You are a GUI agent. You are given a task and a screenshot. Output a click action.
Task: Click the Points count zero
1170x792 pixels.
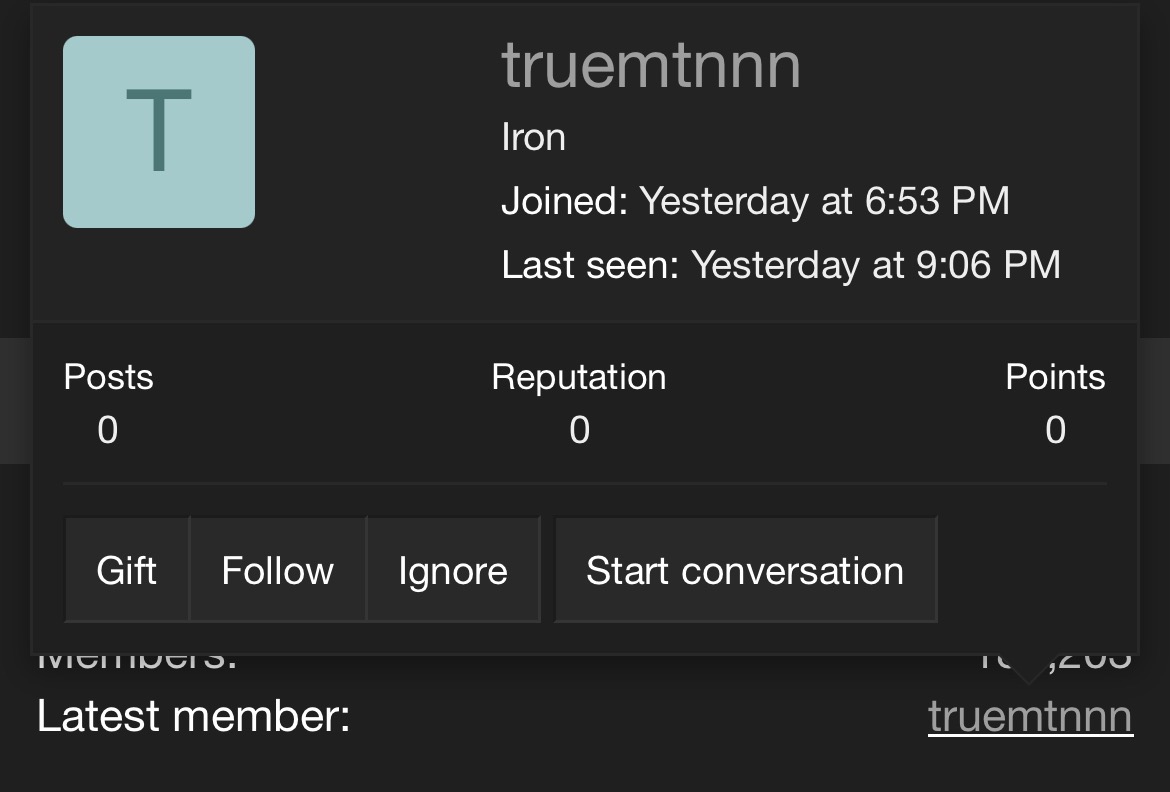(x=1056, y=430)
